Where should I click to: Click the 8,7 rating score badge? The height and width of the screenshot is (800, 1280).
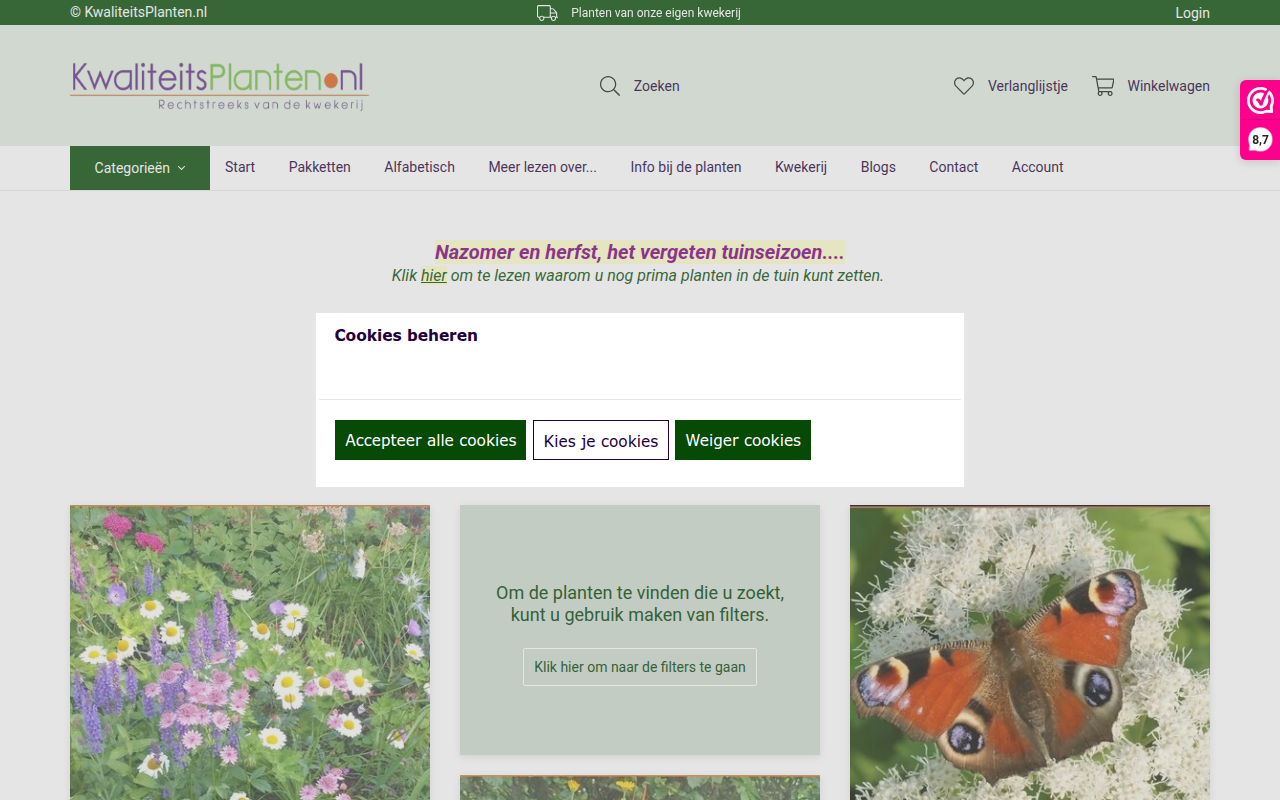click(x=1260, y=140)
